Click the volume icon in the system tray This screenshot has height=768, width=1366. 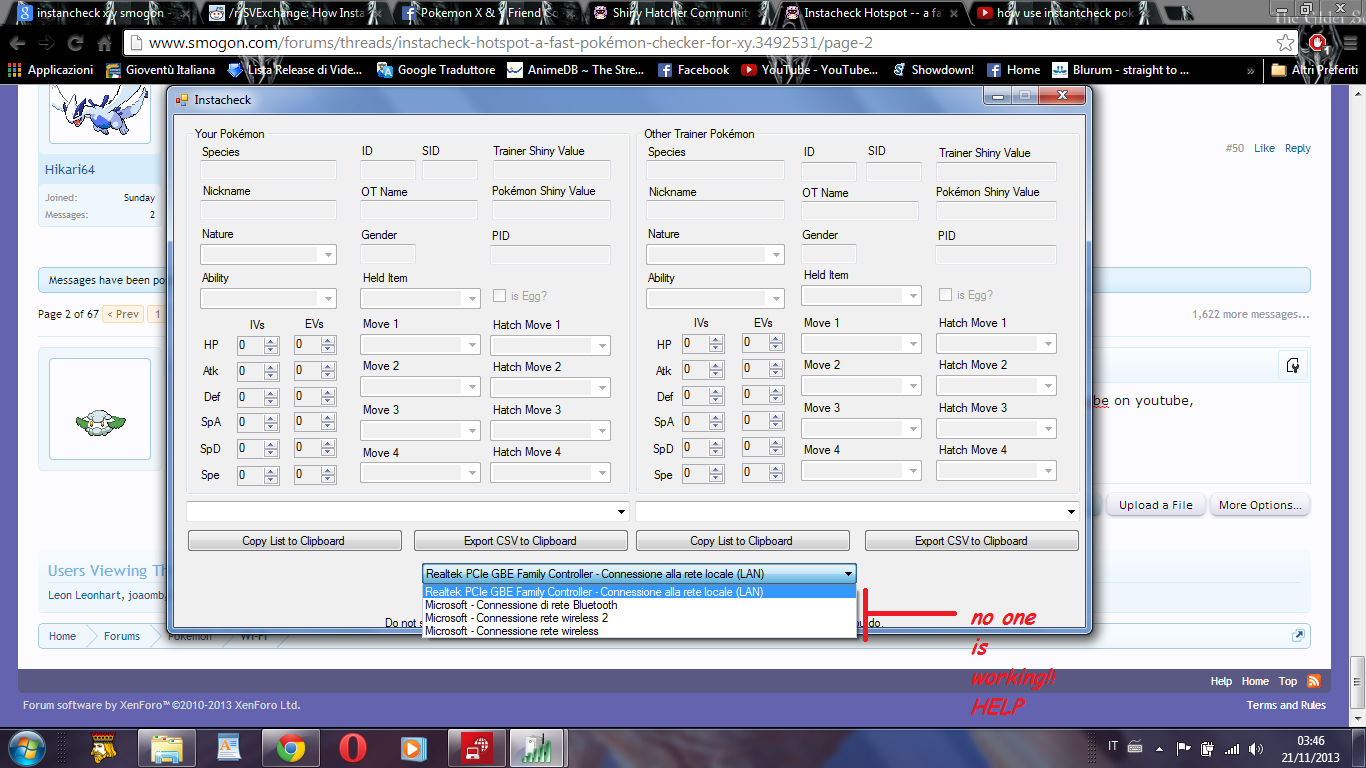click(x=1254, y=748)
